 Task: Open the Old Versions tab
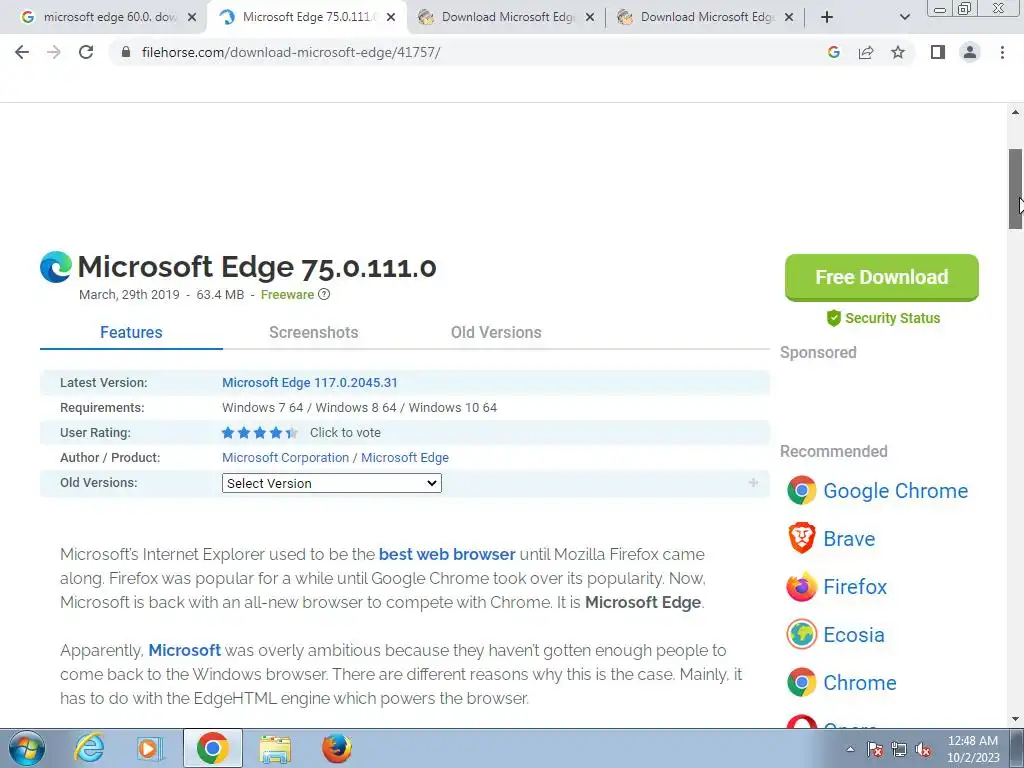point(496,332)
